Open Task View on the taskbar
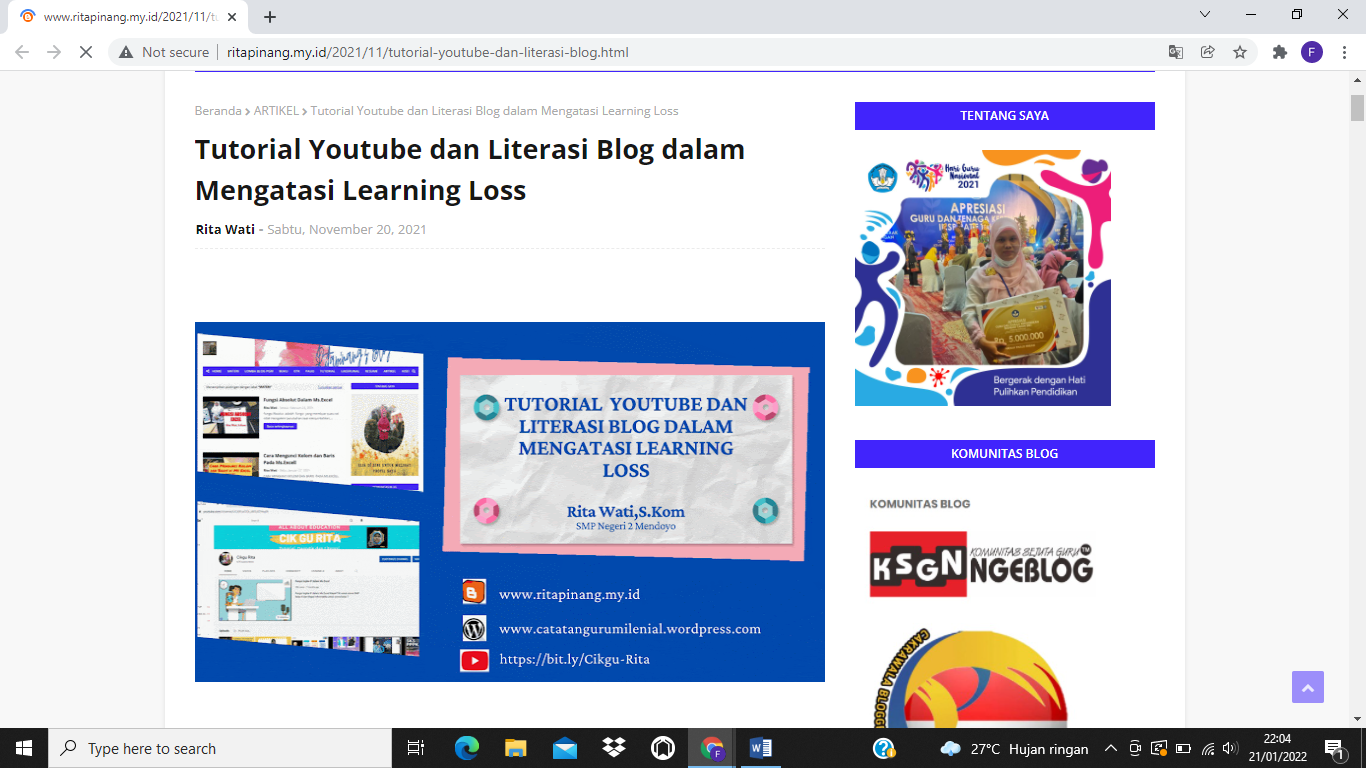This screenshot has width=1366, height=768. point(416,748)
